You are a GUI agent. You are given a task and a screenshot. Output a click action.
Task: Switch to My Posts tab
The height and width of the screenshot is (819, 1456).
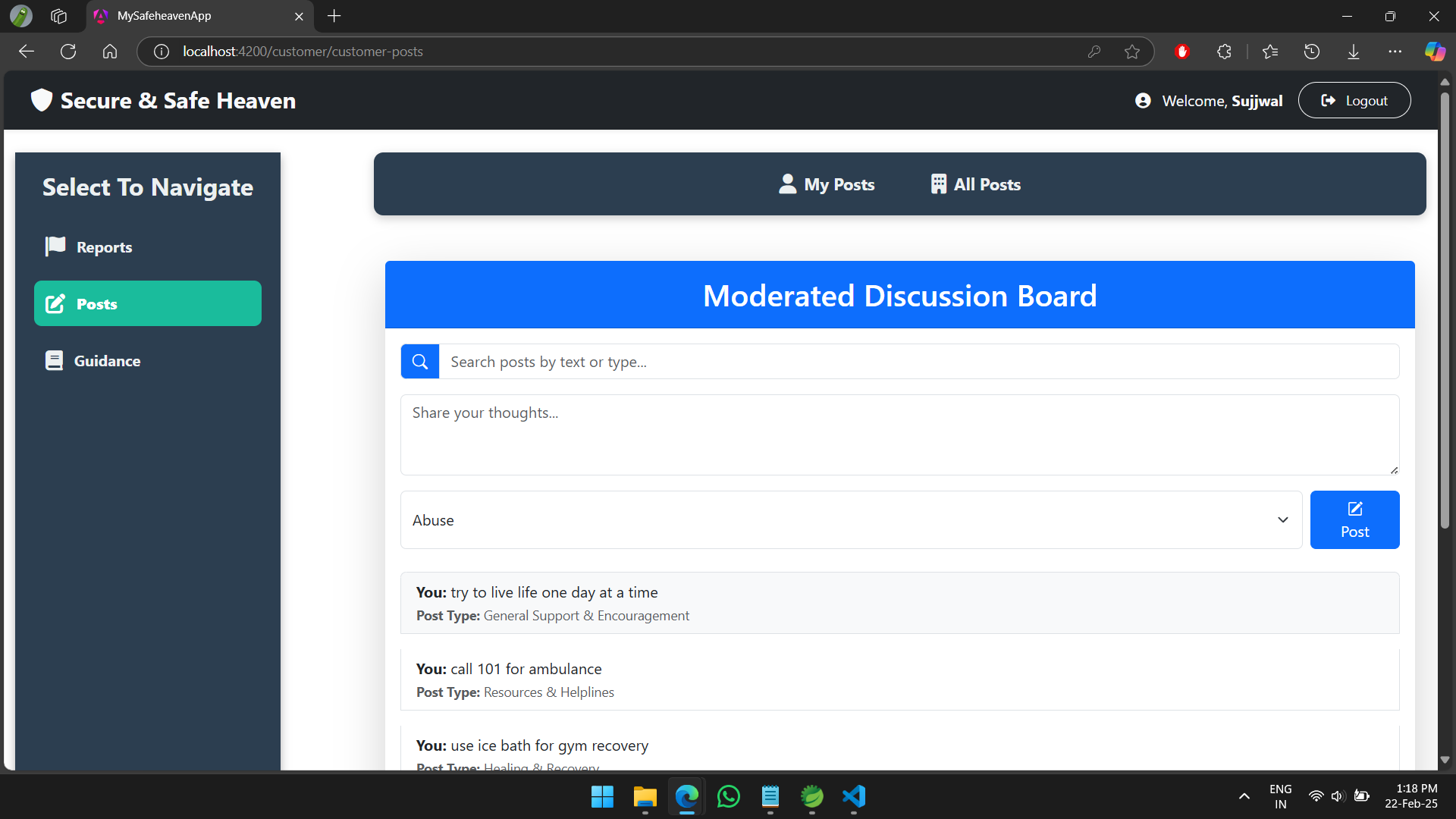pyautogui.click(x=827, y=184)
